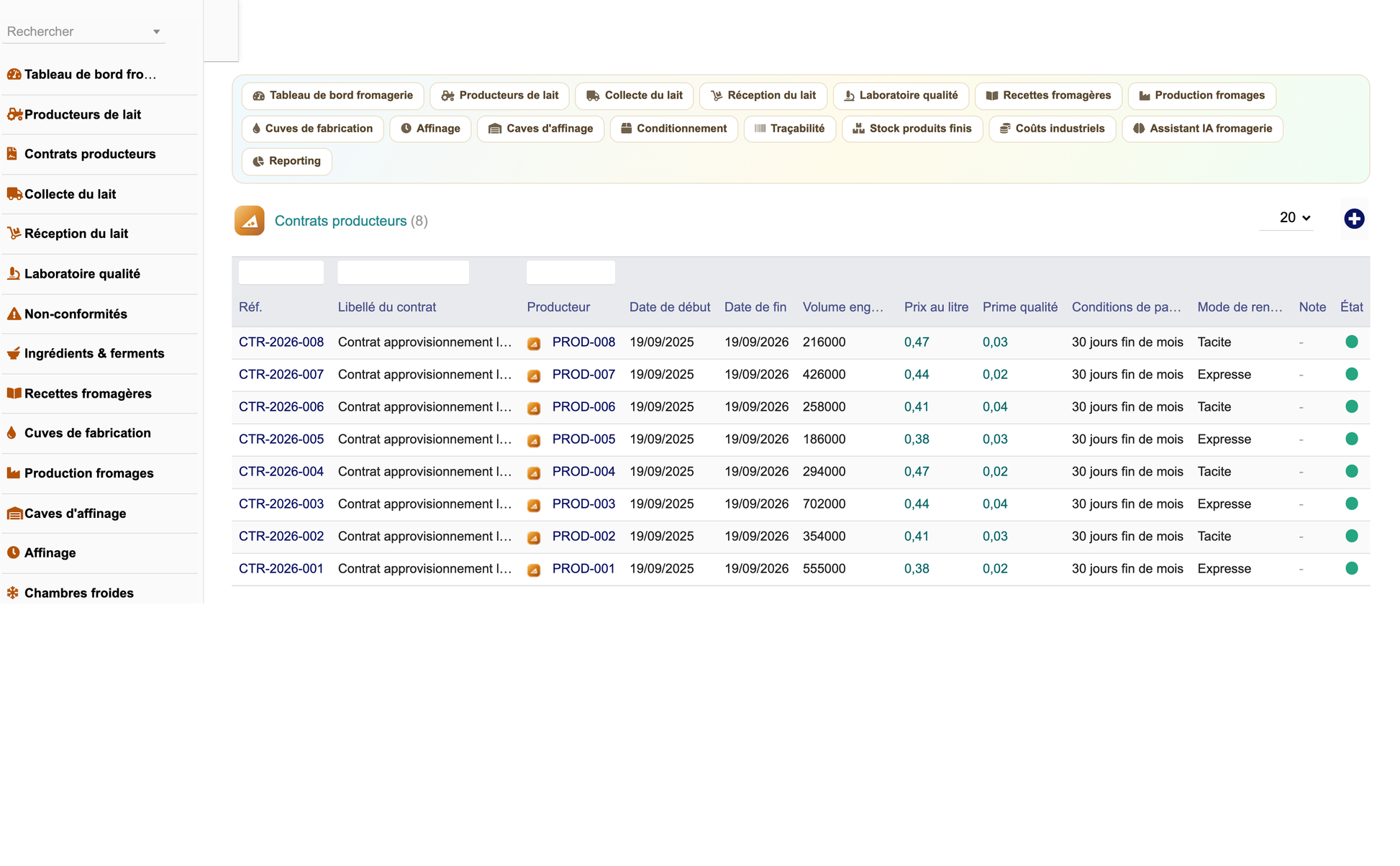This screenshot has height=866, width=1400.
Task: Click the snowflake icon beside Chambres froides
Action: [x=13, y=593]
